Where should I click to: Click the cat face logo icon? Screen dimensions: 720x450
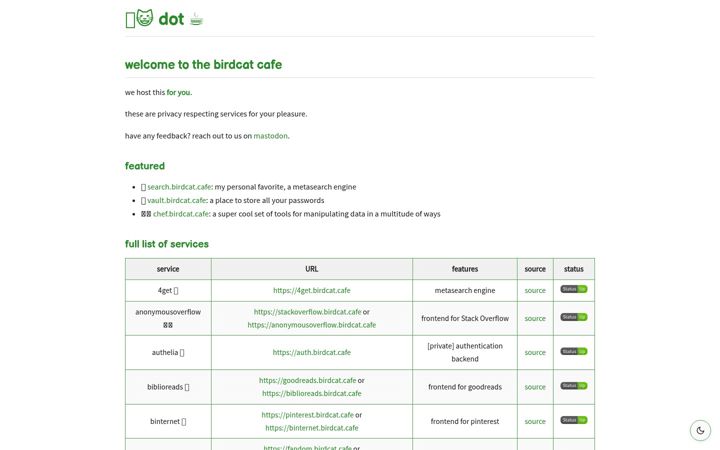[145, 18]
